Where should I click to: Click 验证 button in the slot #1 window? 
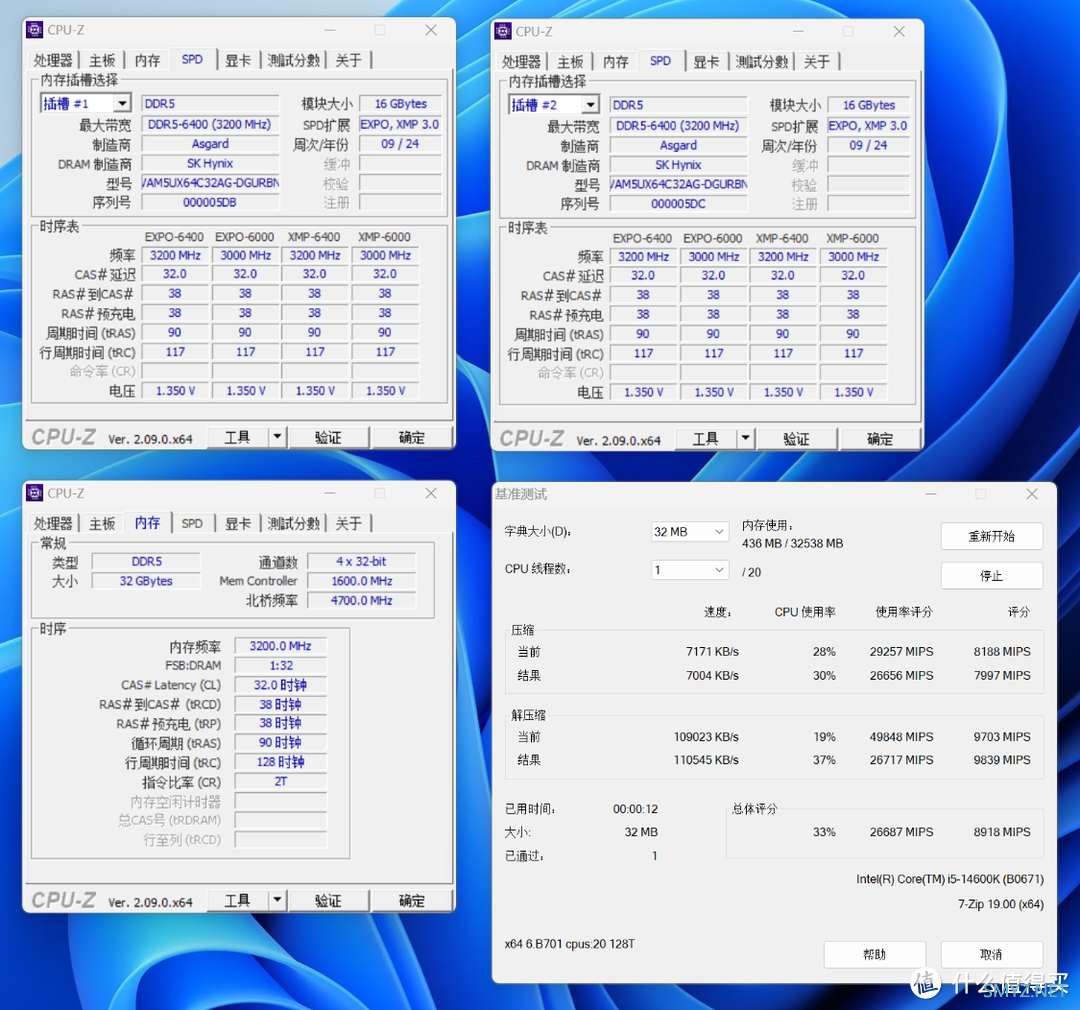pos(329,437)
